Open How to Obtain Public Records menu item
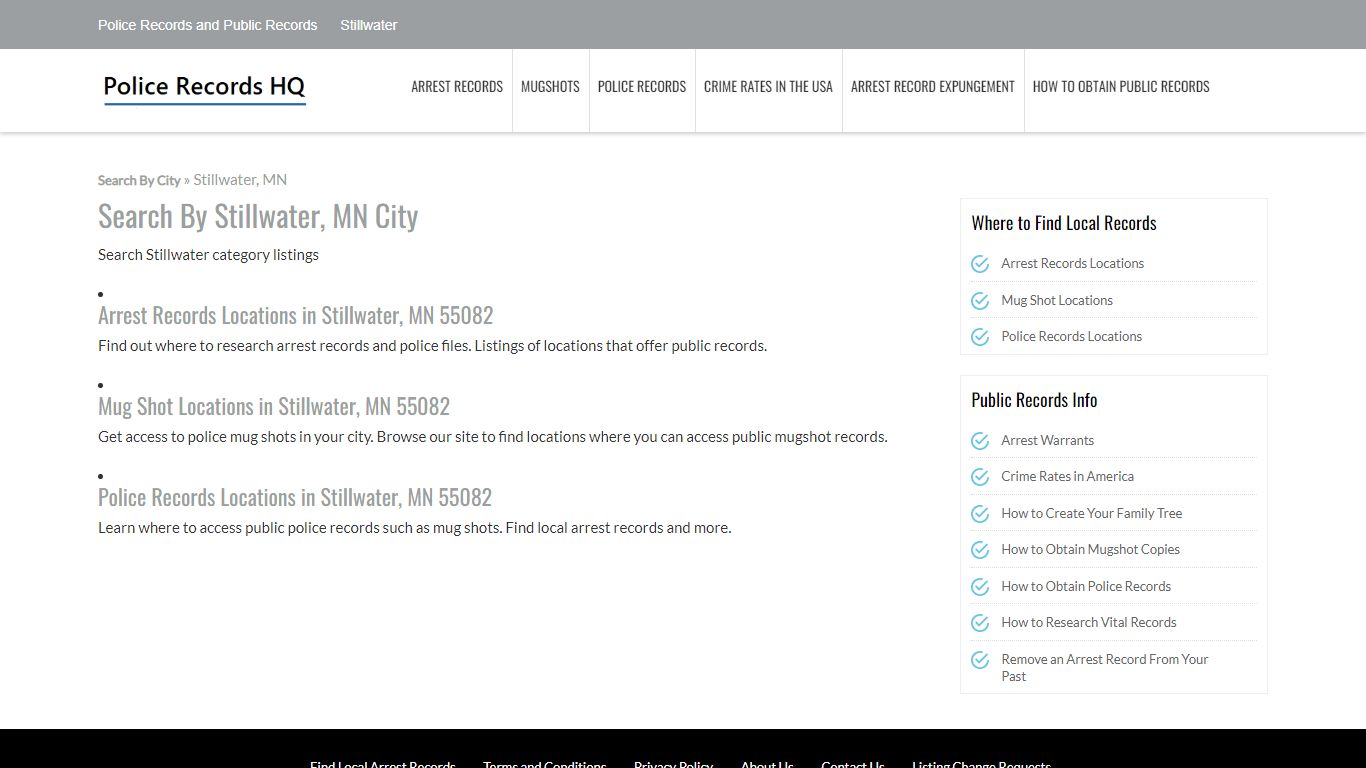Screen dimensions: 1366x768 1121,87
